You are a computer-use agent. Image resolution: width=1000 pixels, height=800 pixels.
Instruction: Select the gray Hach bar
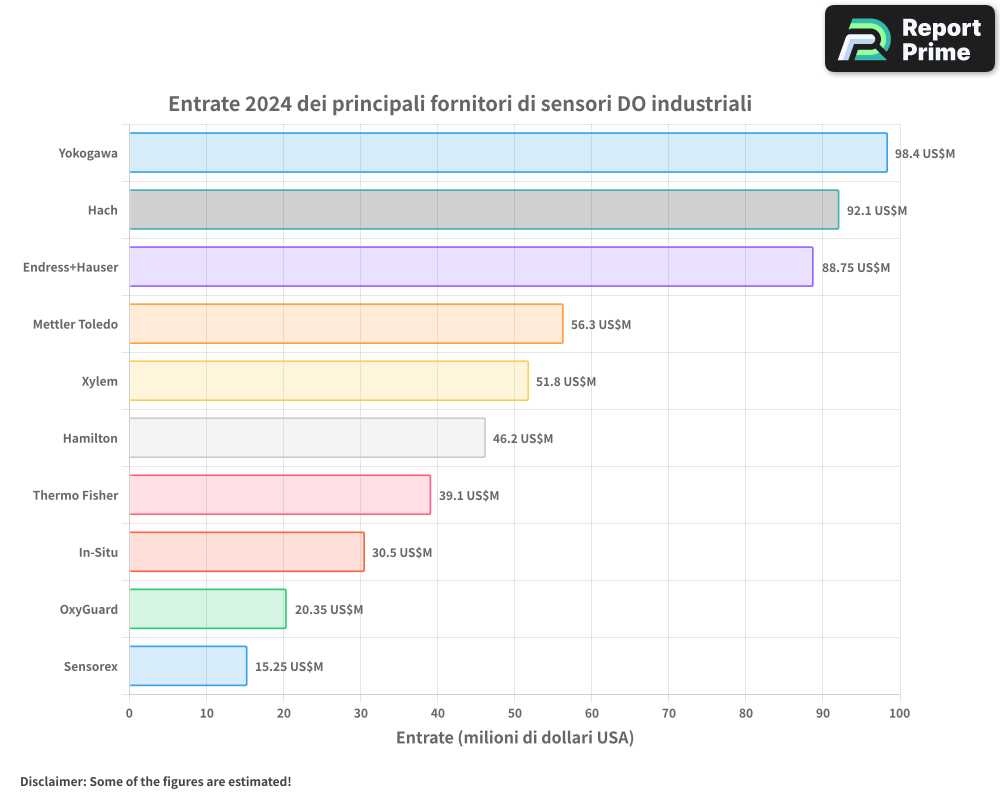click(484, 210)
